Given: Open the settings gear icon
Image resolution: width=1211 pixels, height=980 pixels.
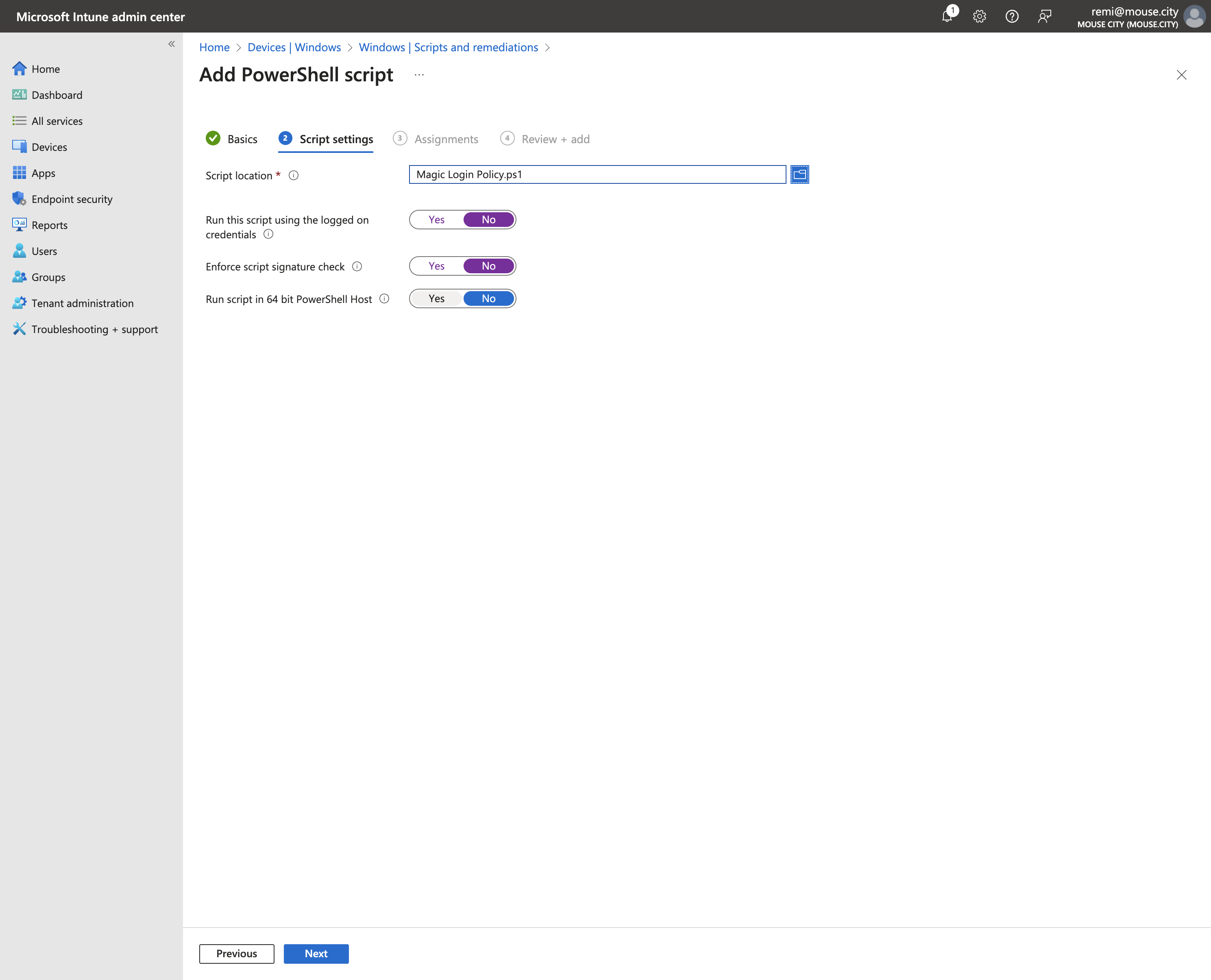Looking at the screenshot, I should pos(980,16).
